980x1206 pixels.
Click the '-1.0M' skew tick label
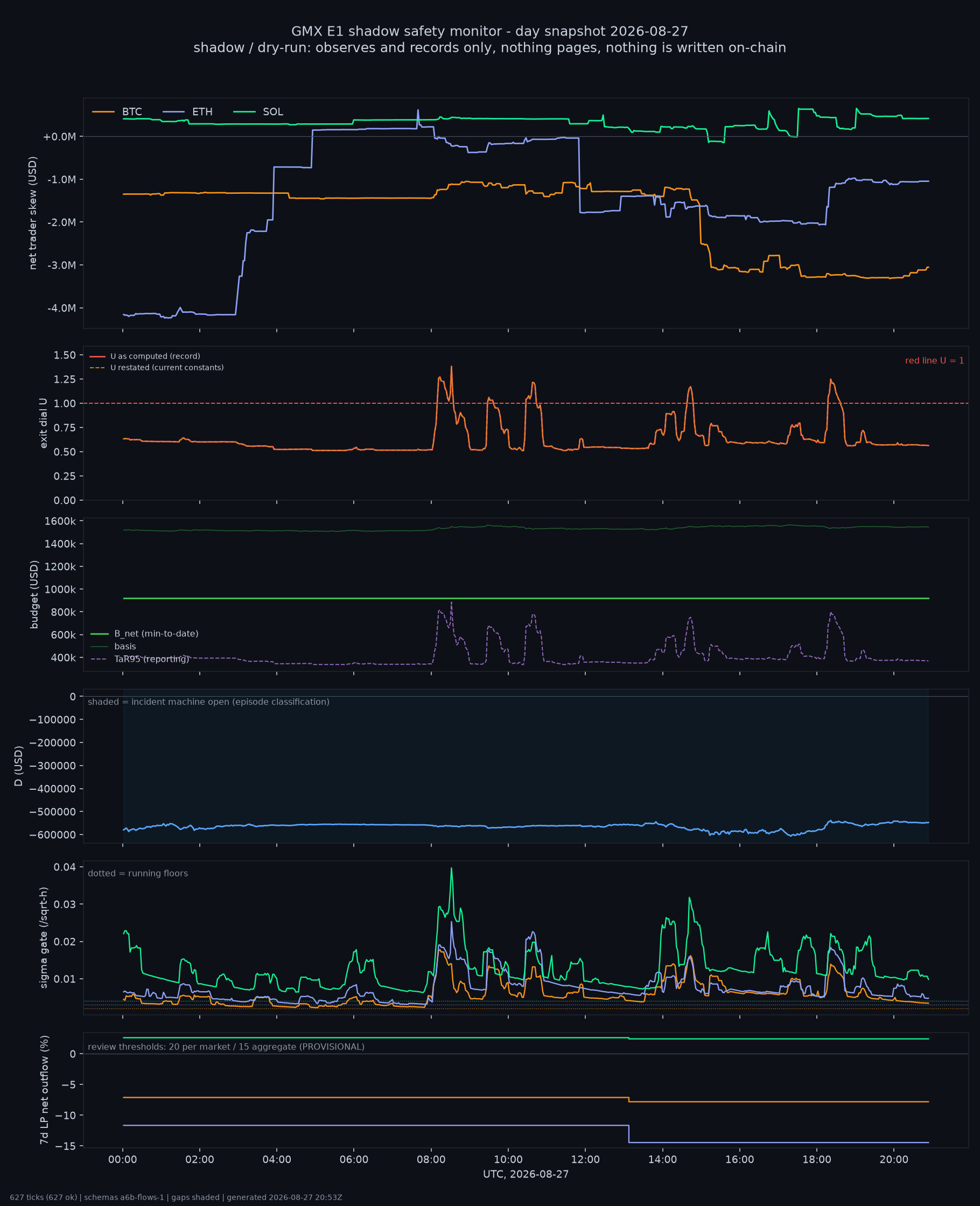61,179
